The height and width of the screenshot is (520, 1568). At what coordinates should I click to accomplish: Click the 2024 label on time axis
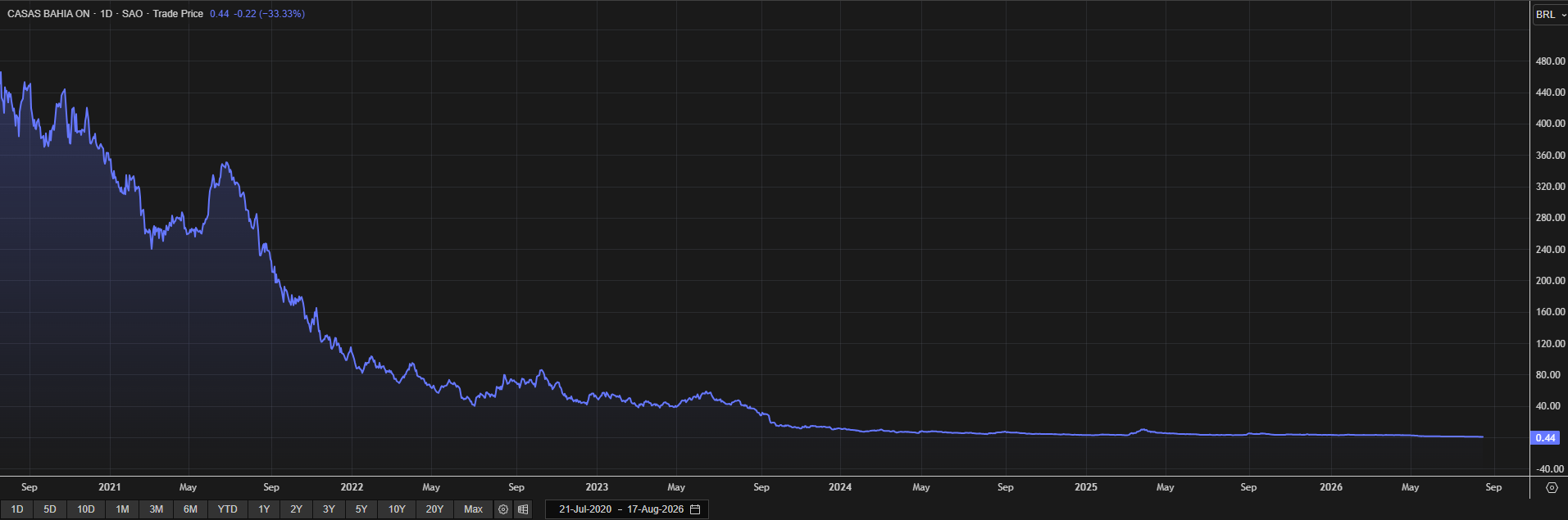840,487
